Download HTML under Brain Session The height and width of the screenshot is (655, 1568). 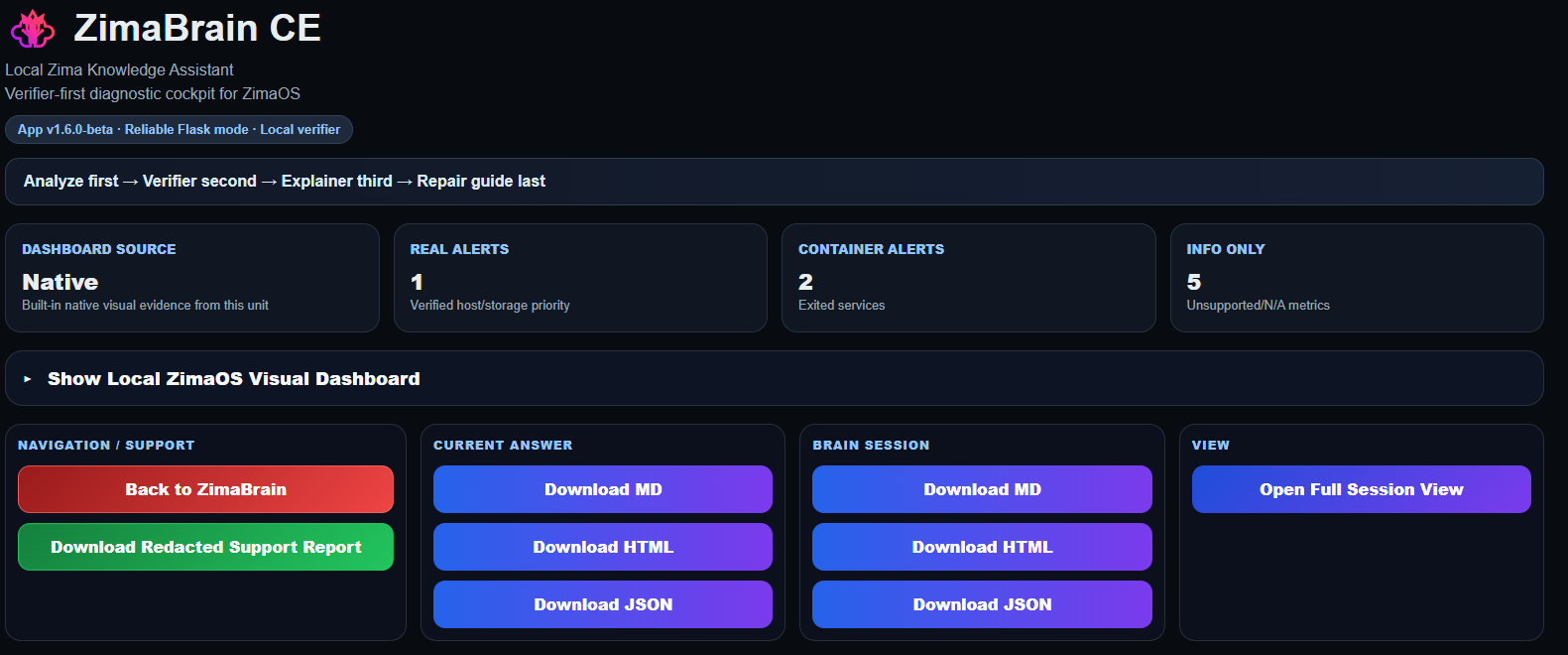[x=982, y=547]
